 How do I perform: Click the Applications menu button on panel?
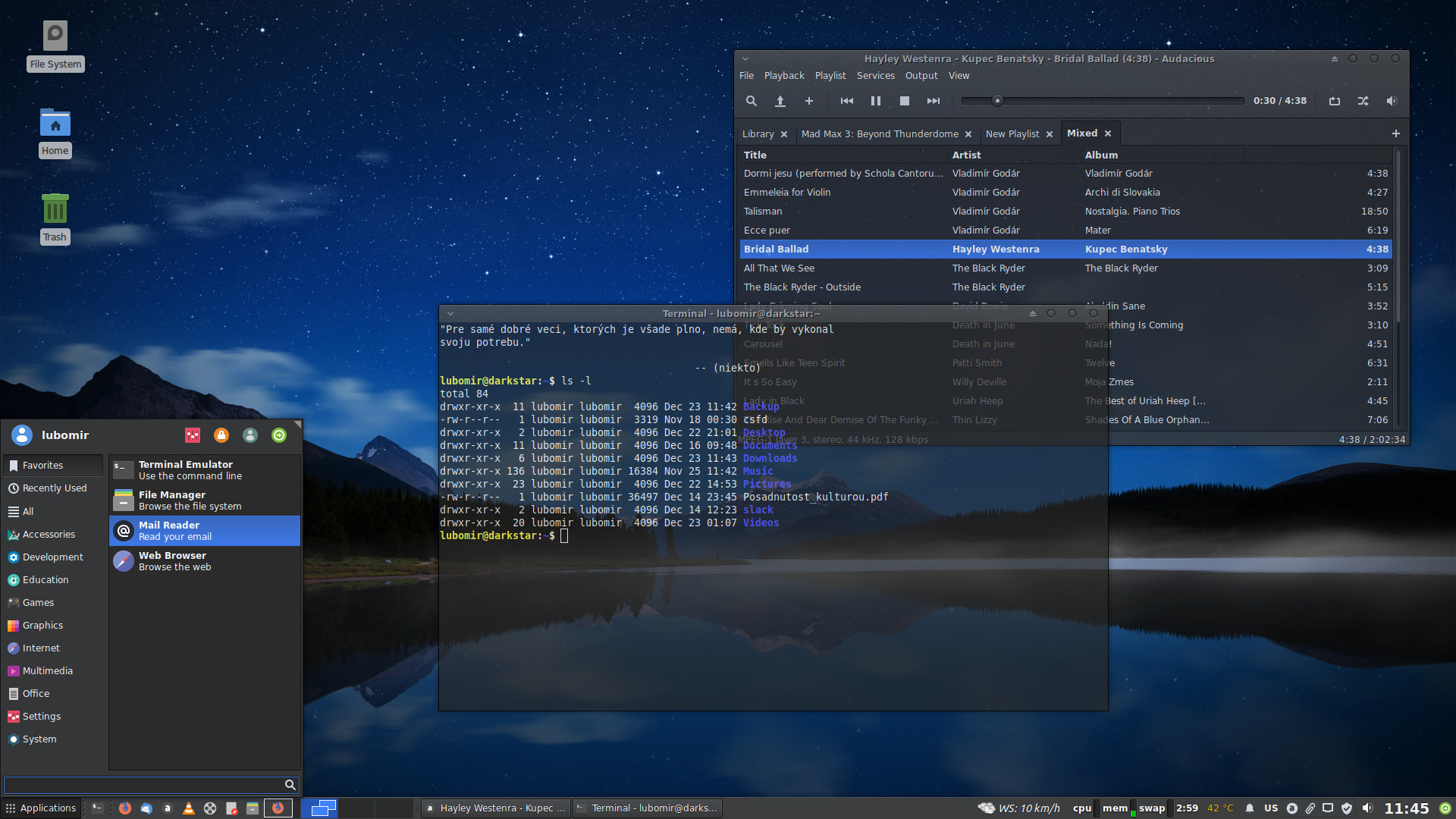coord(42,808)
